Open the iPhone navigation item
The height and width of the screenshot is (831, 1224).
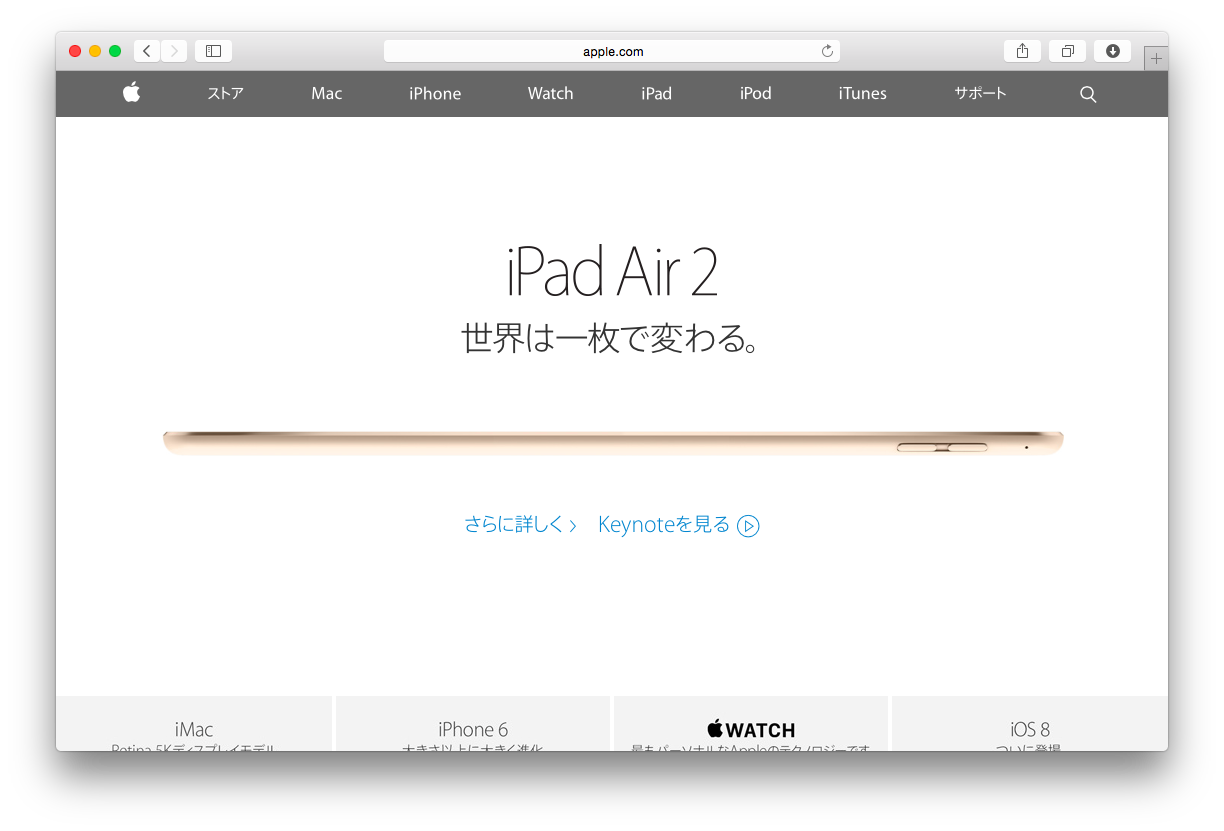pos(435,93)
